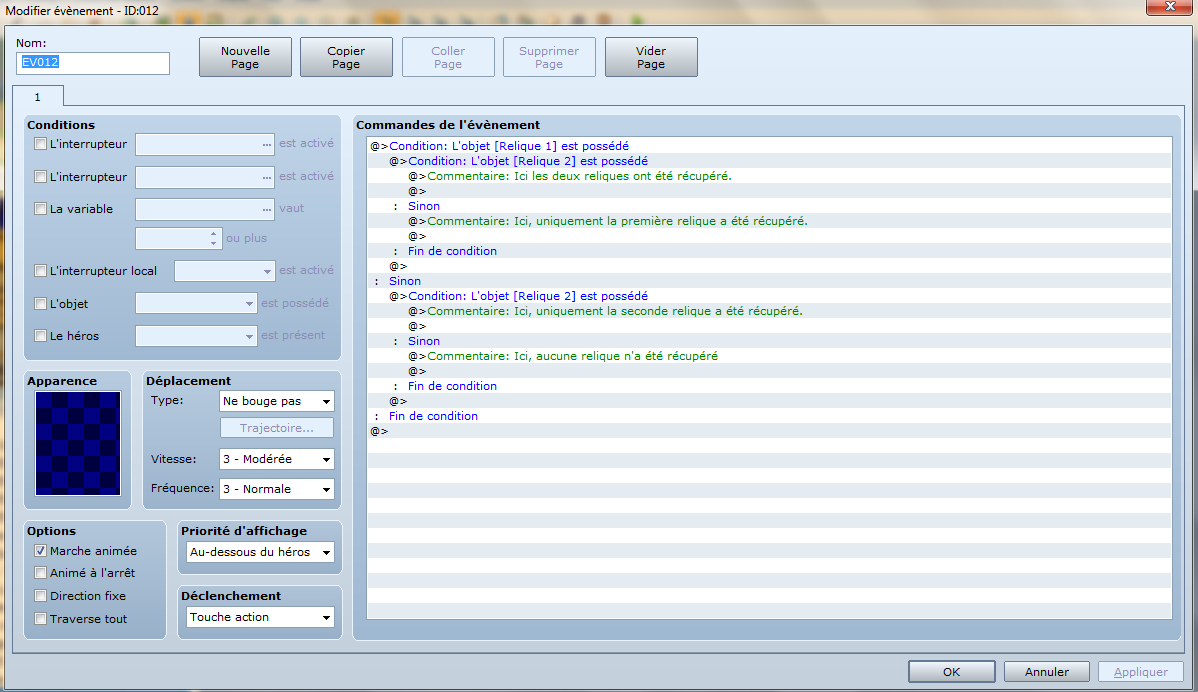
Task: Enable the Direction fixe option
Action: (40, 596)
